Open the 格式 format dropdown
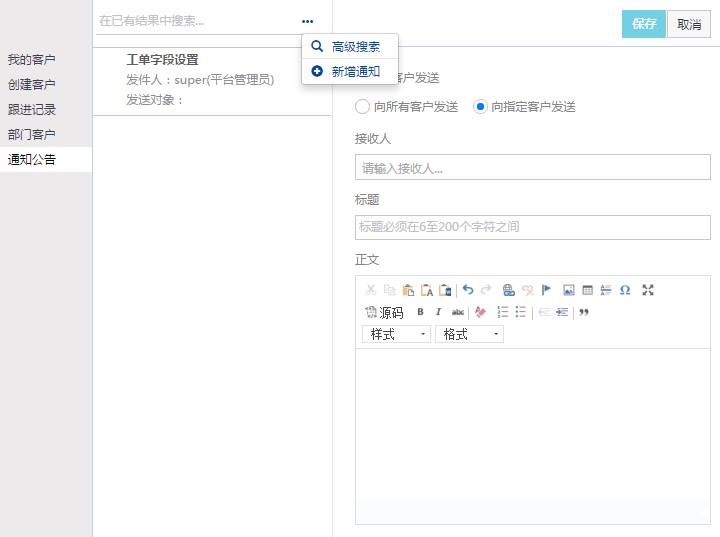 [x=469, y=334]
